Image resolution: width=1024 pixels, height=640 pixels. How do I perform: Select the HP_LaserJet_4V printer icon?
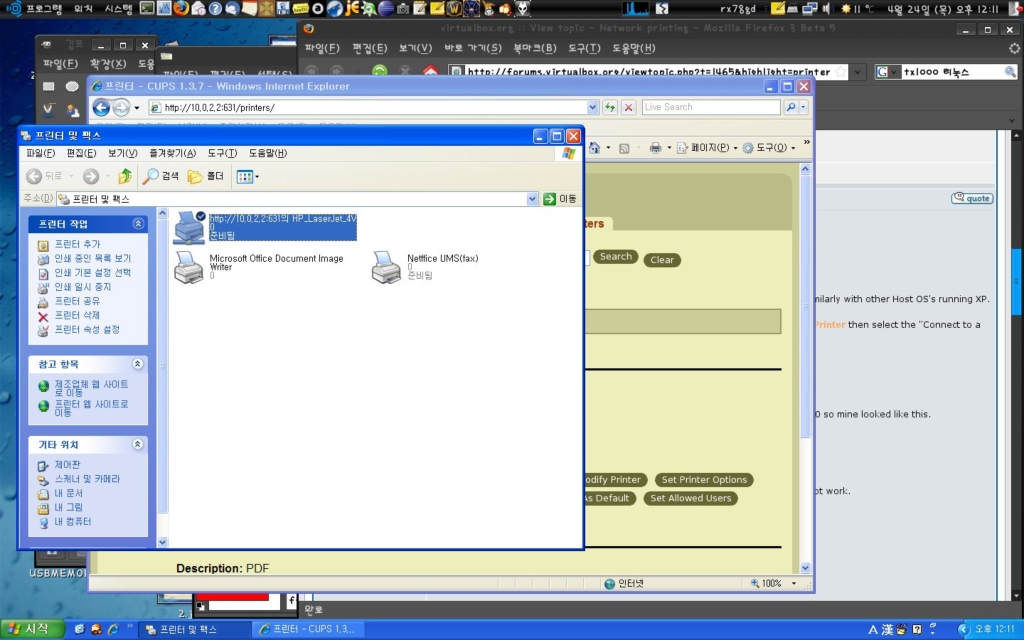(x=189, y=227)
